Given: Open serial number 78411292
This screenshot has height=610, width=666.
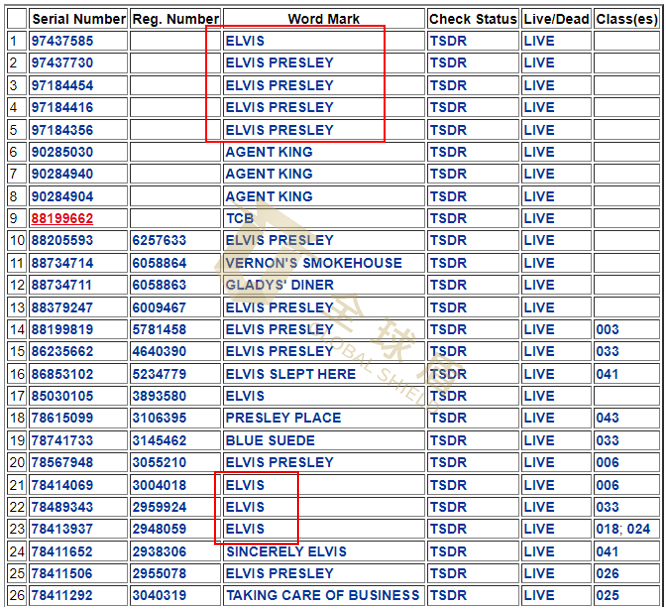Looking at the screenshot, I should 62,595.
